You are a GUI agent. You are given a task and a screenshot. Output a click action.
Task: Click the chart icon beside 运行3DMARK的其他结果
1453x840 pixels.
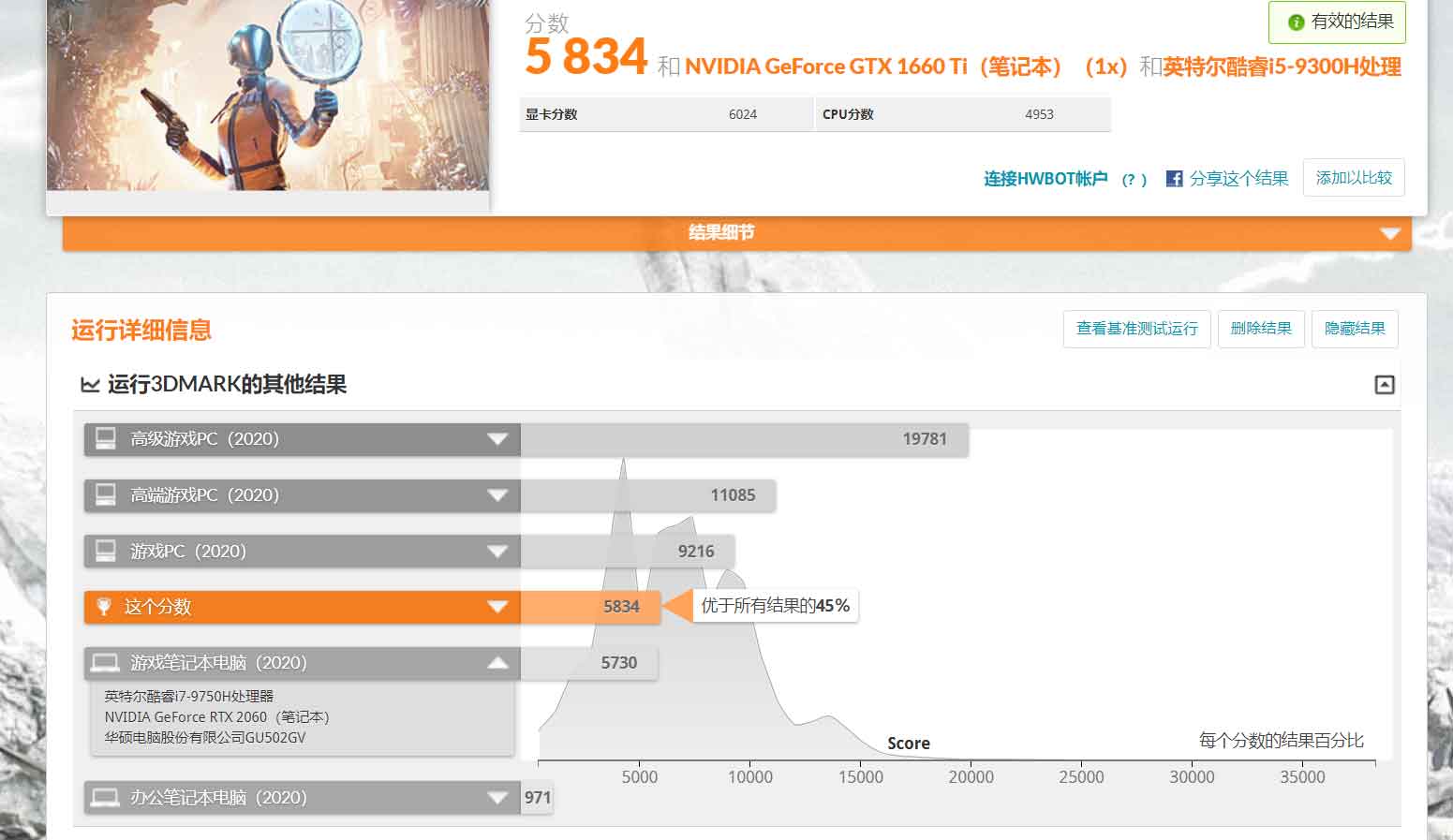(x=90, y=385)
